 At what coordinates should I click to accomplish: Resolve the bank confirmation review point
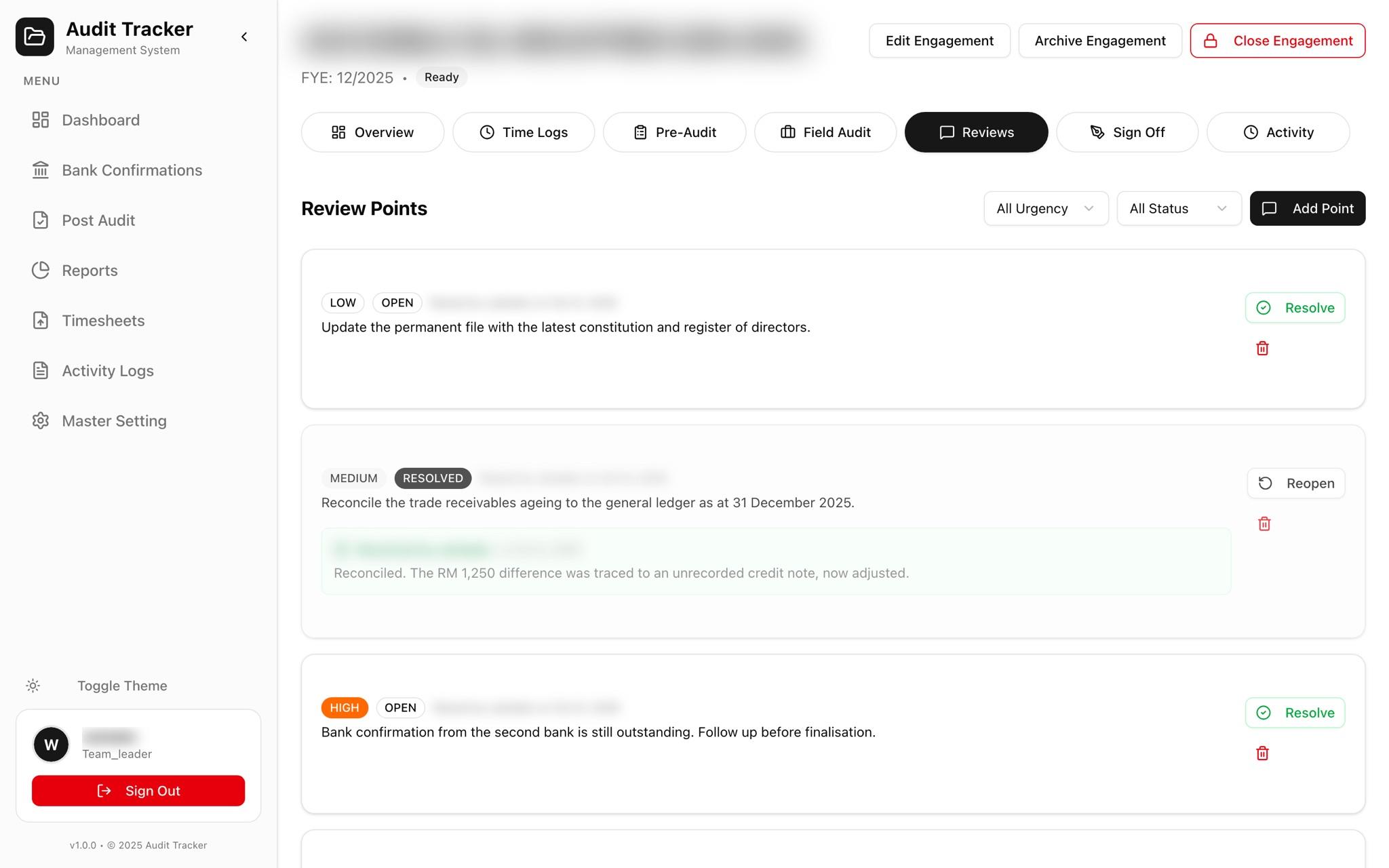point(1295,713)
